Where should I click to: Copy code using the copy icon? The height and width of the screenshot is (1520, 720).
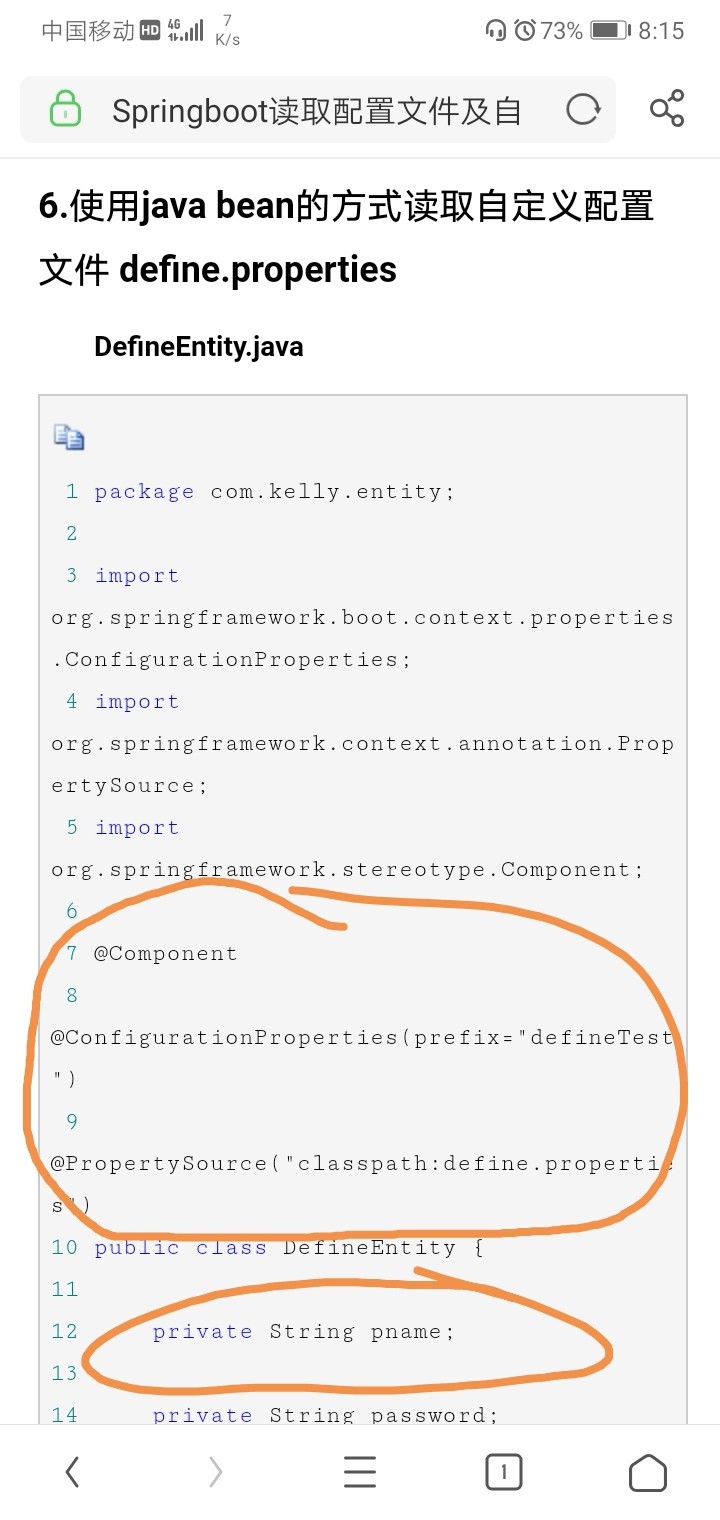click(x=69, y=437)
